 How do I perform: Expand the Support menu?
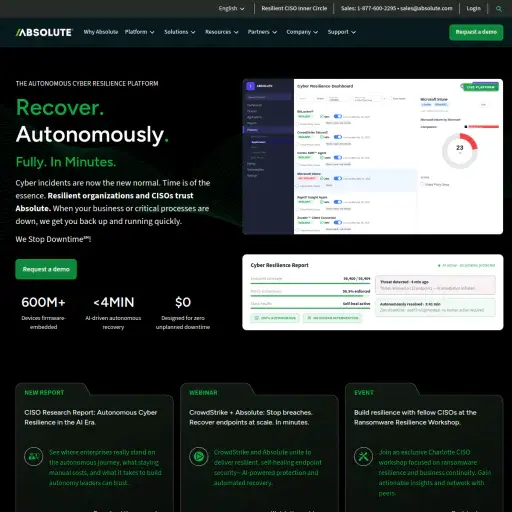[342, 32]
